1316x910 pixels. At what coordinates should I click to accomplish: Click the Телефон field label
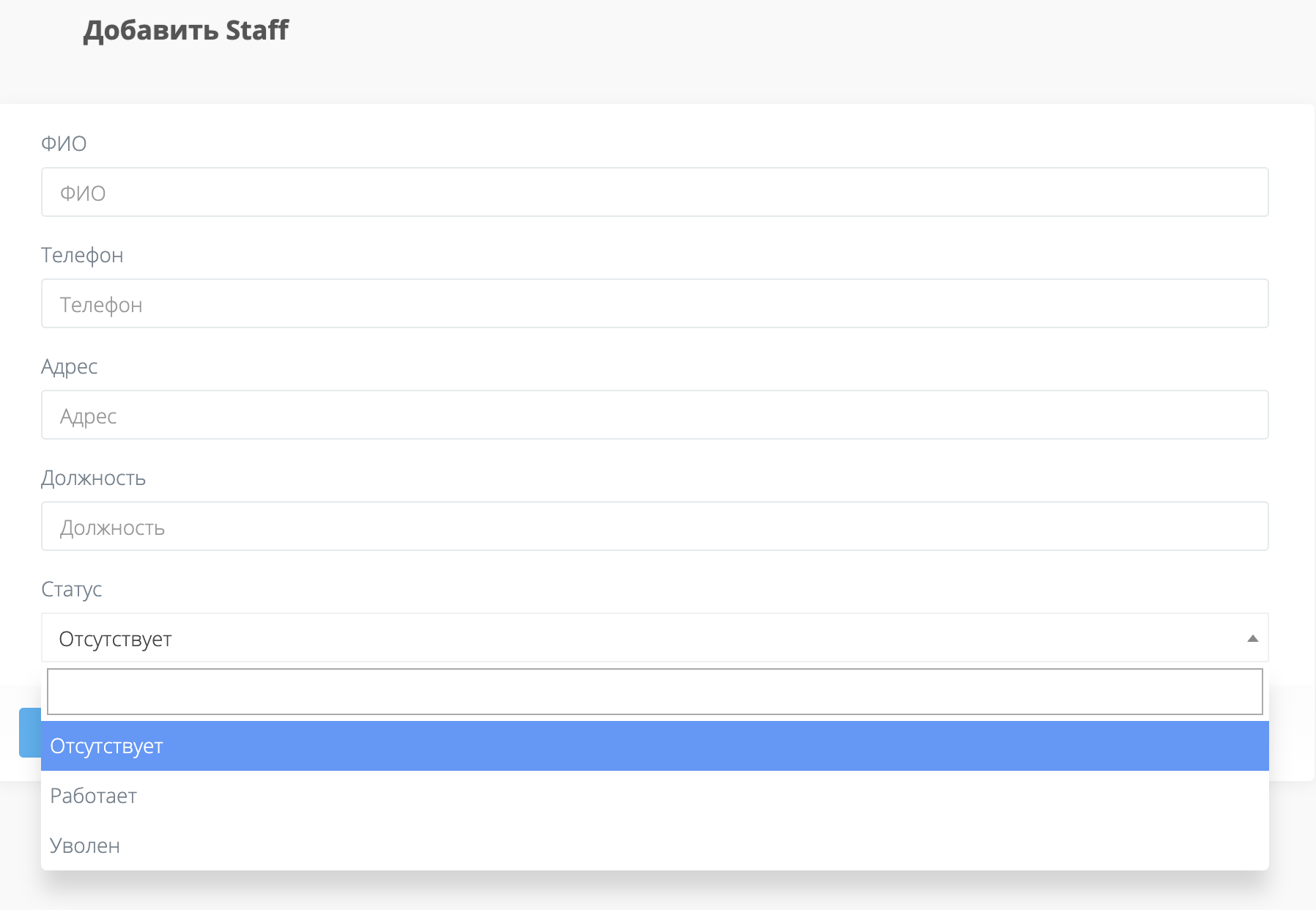click(82, 255)
